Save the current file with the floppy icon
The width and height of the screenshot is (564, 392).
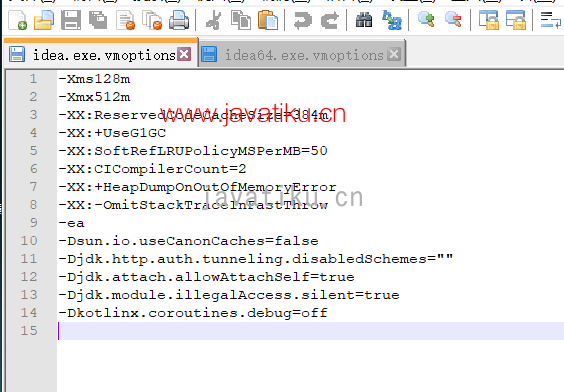(71, 20)
